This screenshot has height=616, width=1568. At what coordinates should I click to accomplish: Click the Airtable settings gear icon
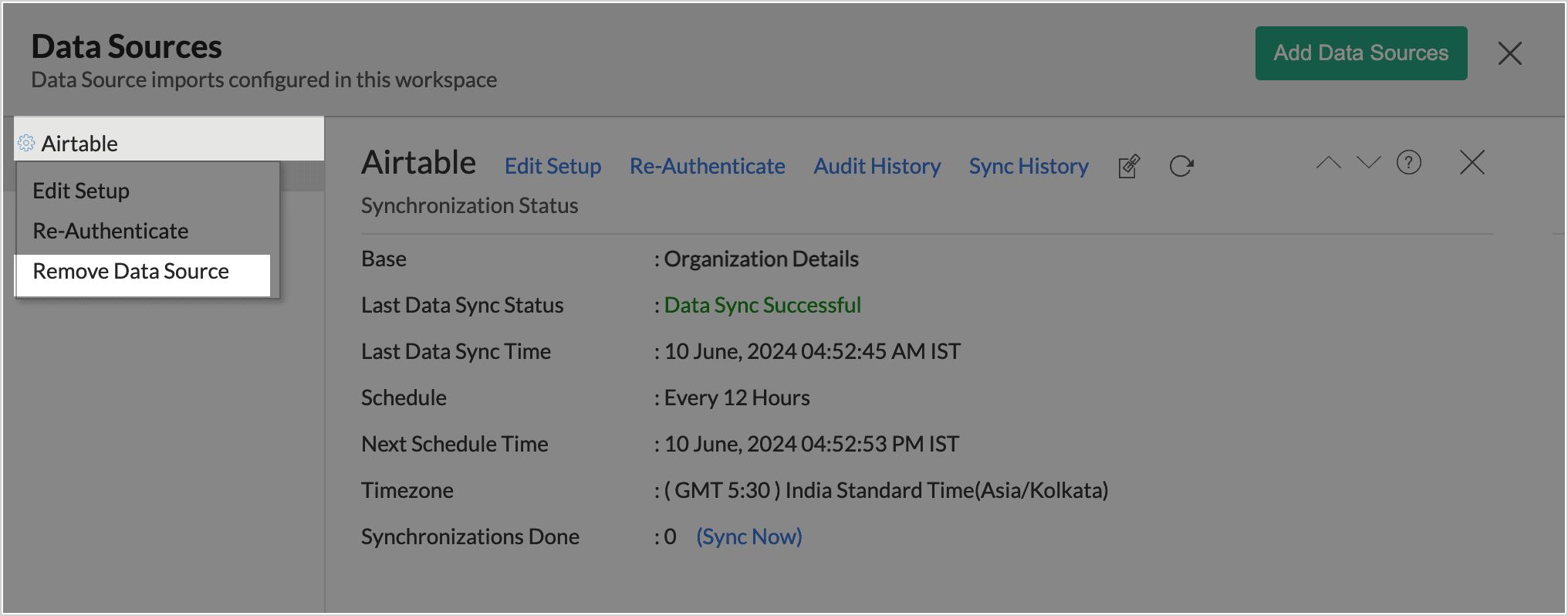point(26,143)
